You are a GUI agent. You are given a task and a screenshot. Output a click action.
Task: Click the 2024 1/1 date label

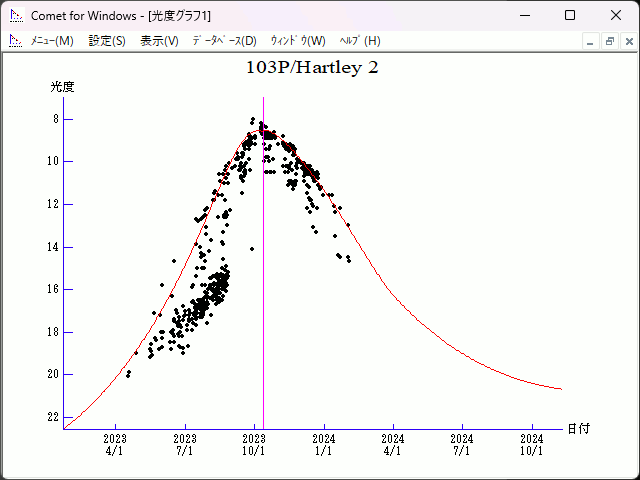[x=324, y=445]
